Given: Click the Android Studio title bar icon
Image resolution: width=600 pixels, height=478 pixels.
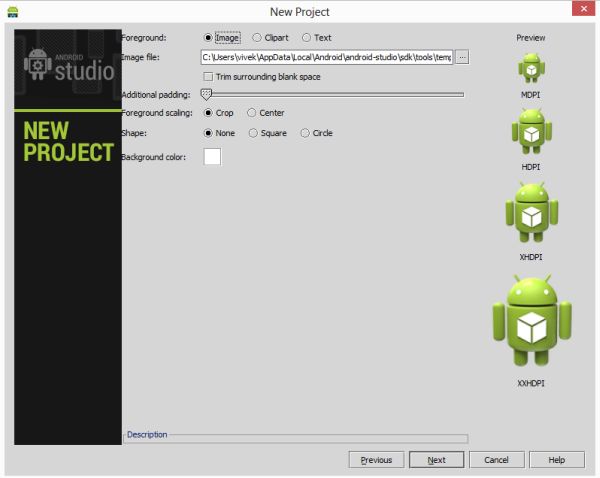Looking at the screenshot, I should point(13,12).
